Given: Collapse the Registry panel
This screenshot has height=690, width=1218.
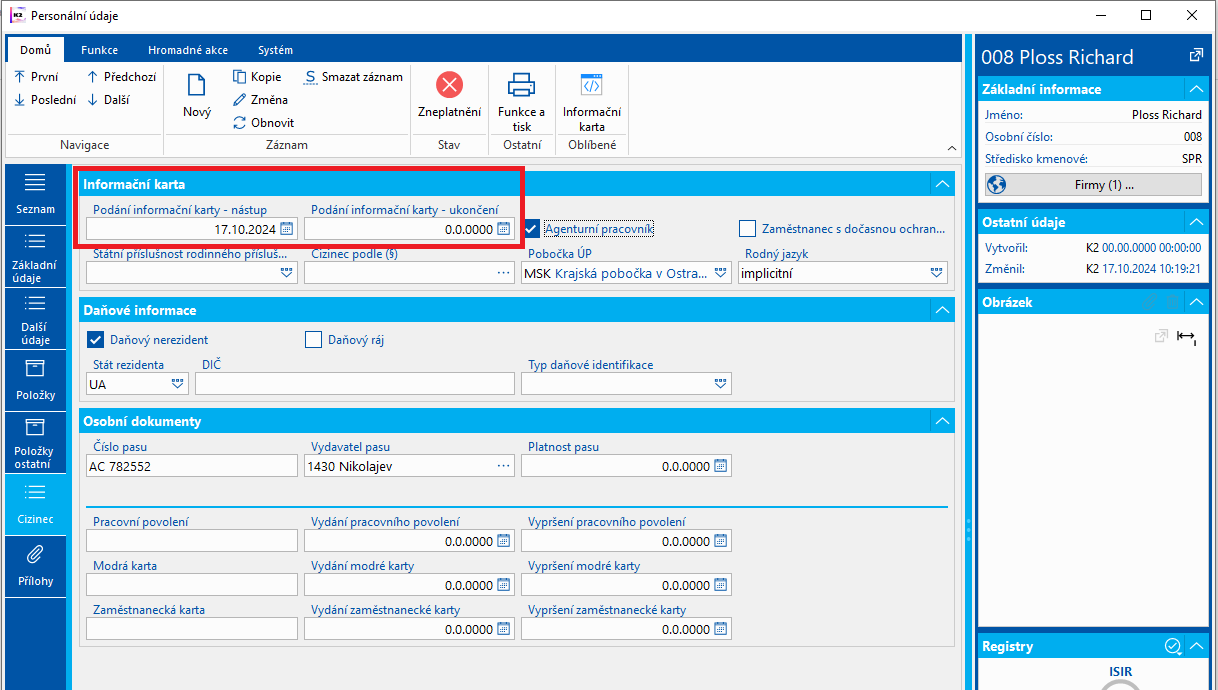Looking at the screenshot, I should pos(1196,646).
